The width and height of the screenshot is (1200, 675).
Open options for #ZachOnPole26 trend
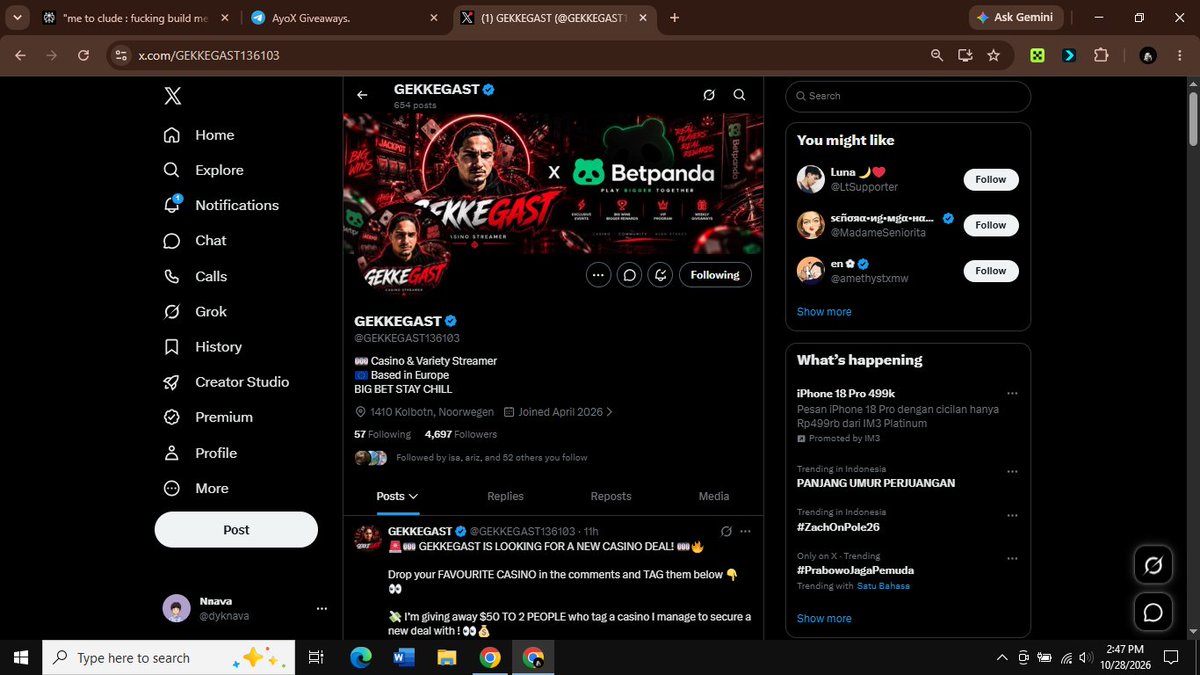(x=1012, y=515)
